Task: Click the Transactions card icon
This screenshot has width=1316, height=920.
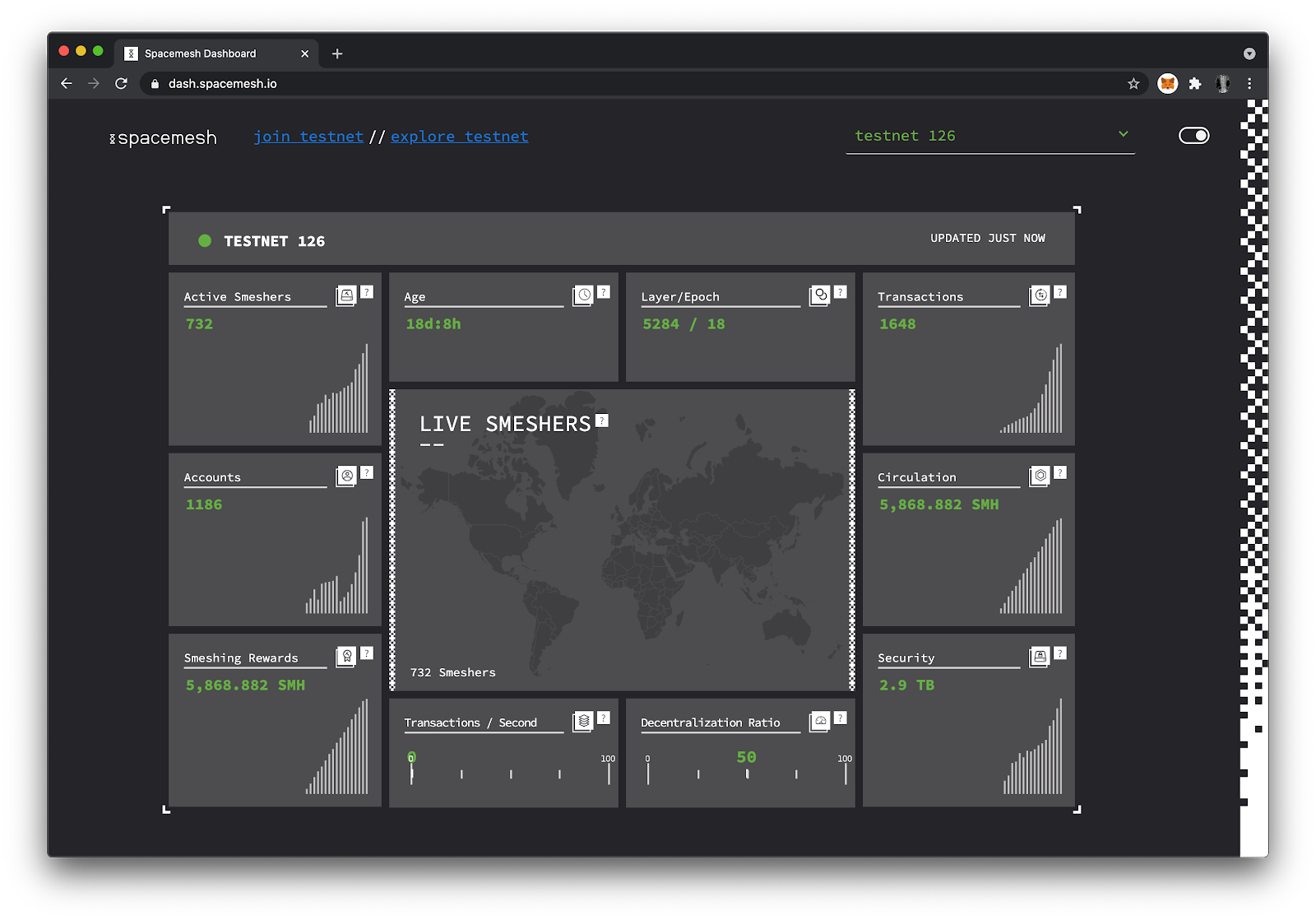Action: tap(1040, 296)
